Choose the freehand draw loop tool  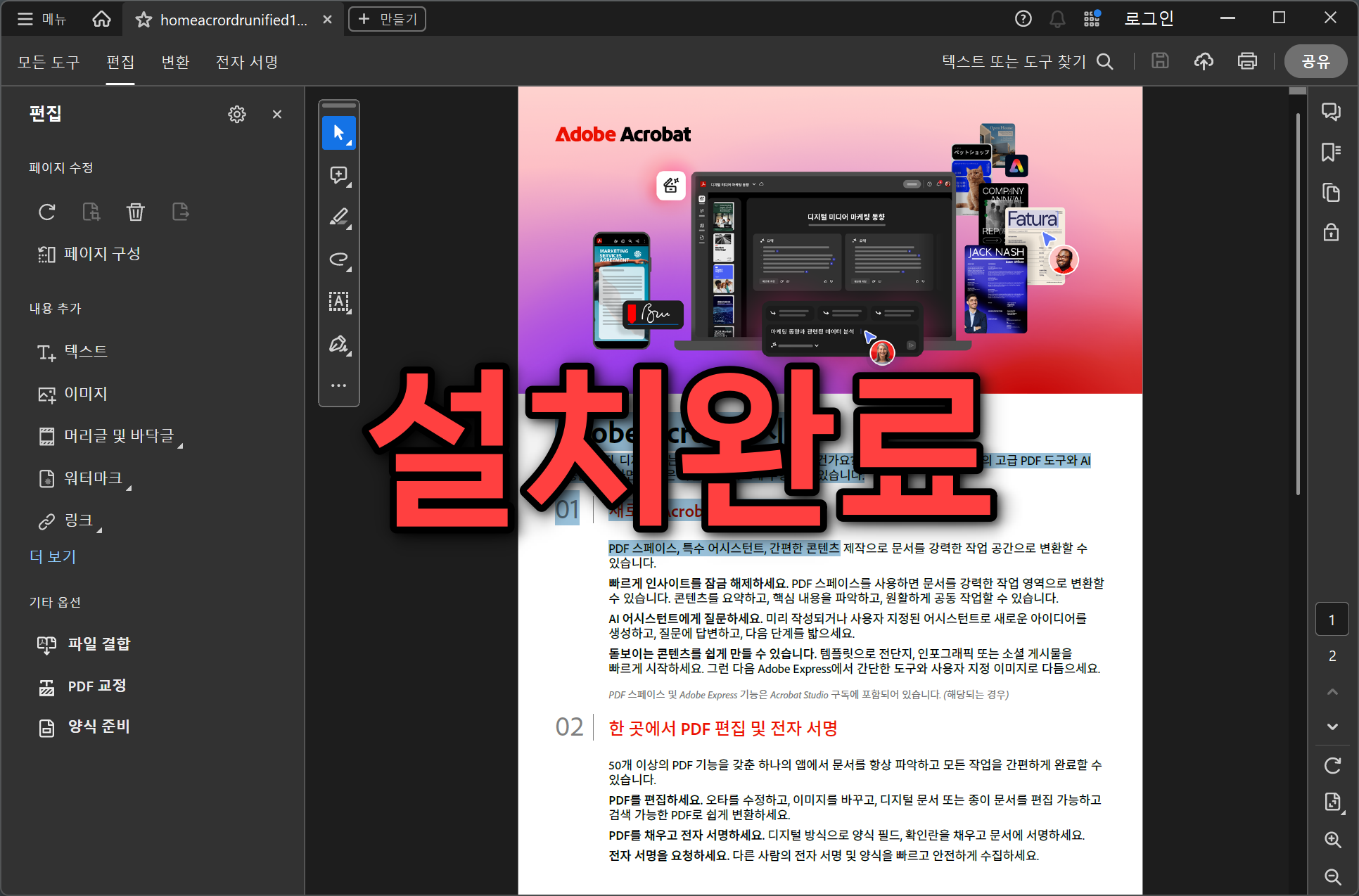[x=338, y=260]
